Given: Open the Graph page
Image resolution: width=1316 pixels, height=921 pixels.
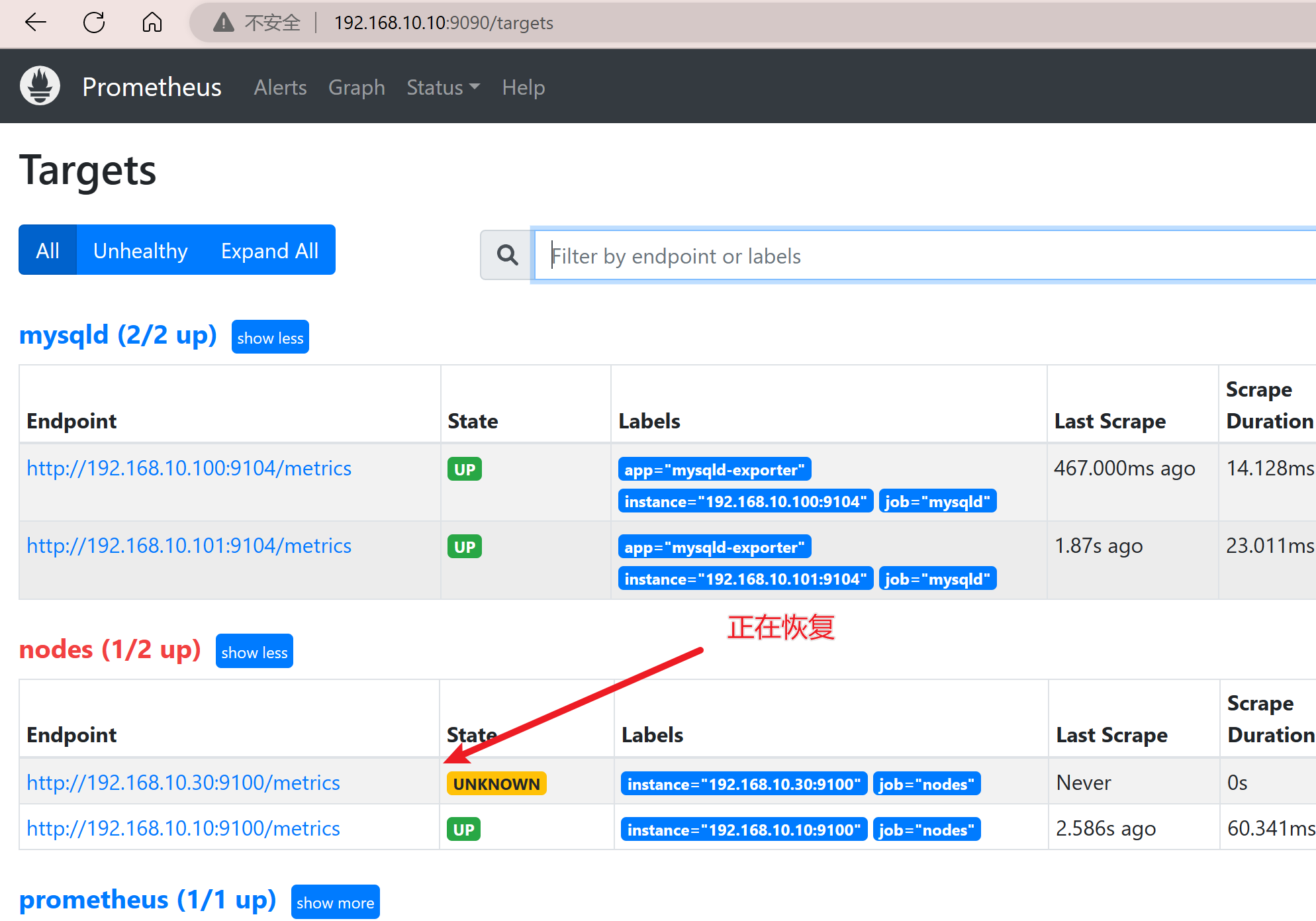Looking at the screenshot, I should point(357,87).
